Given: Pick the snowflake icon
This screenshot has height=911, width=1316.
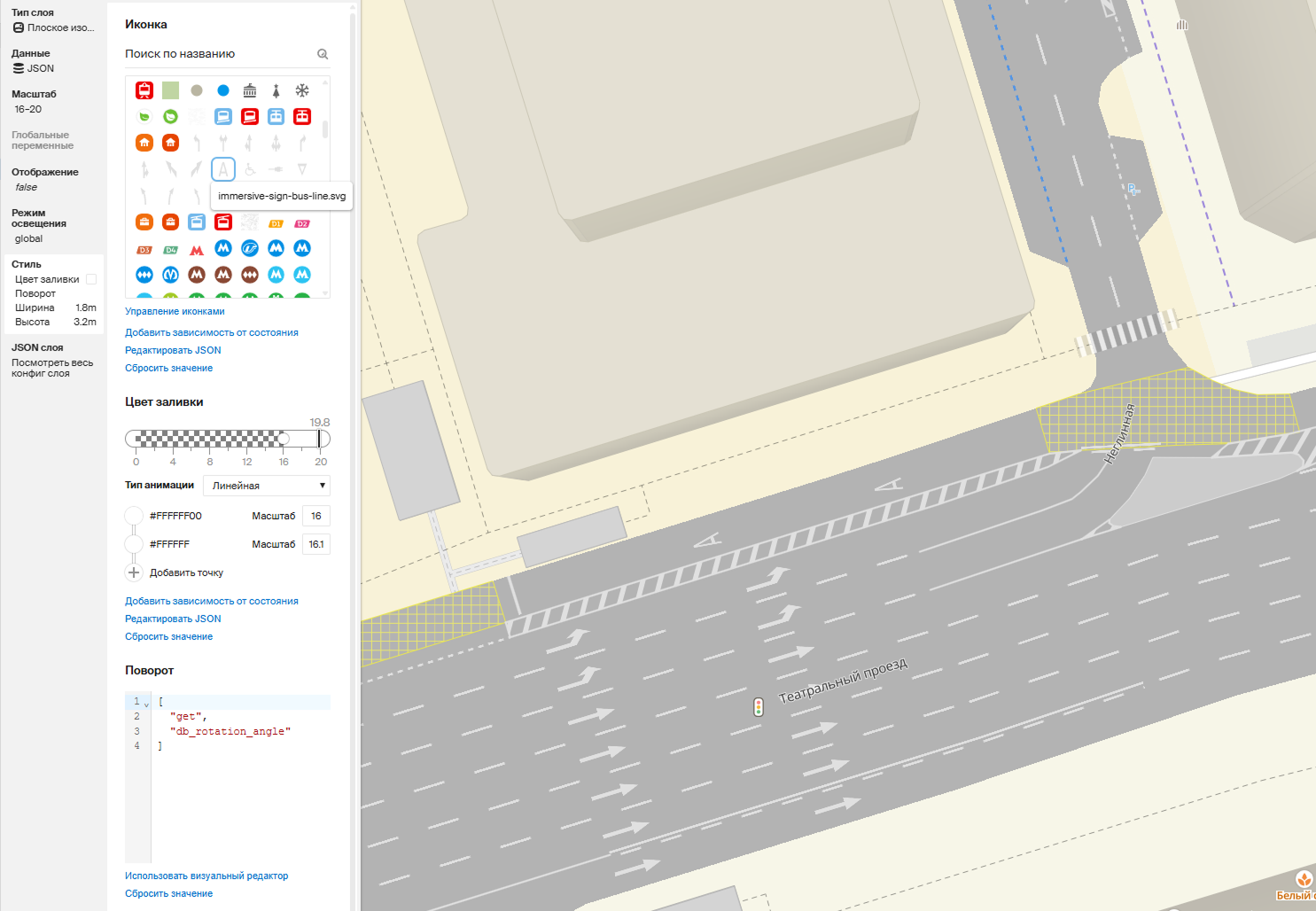Looking at the screenshot, I should pos(302,90).
